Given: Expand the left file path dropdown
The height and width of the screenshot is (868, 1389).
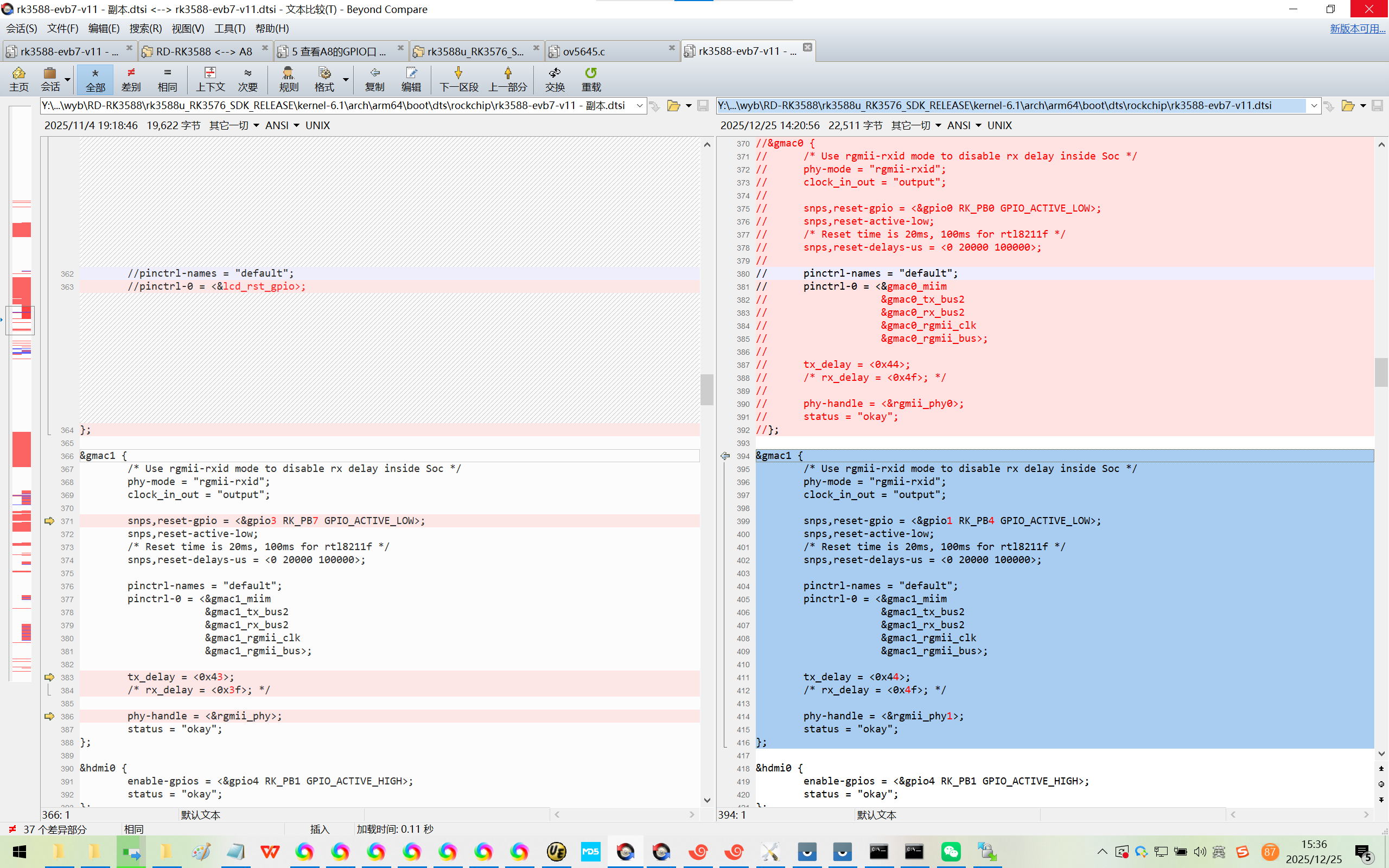Looking at the screenshot, I should [x=639, y=106].
